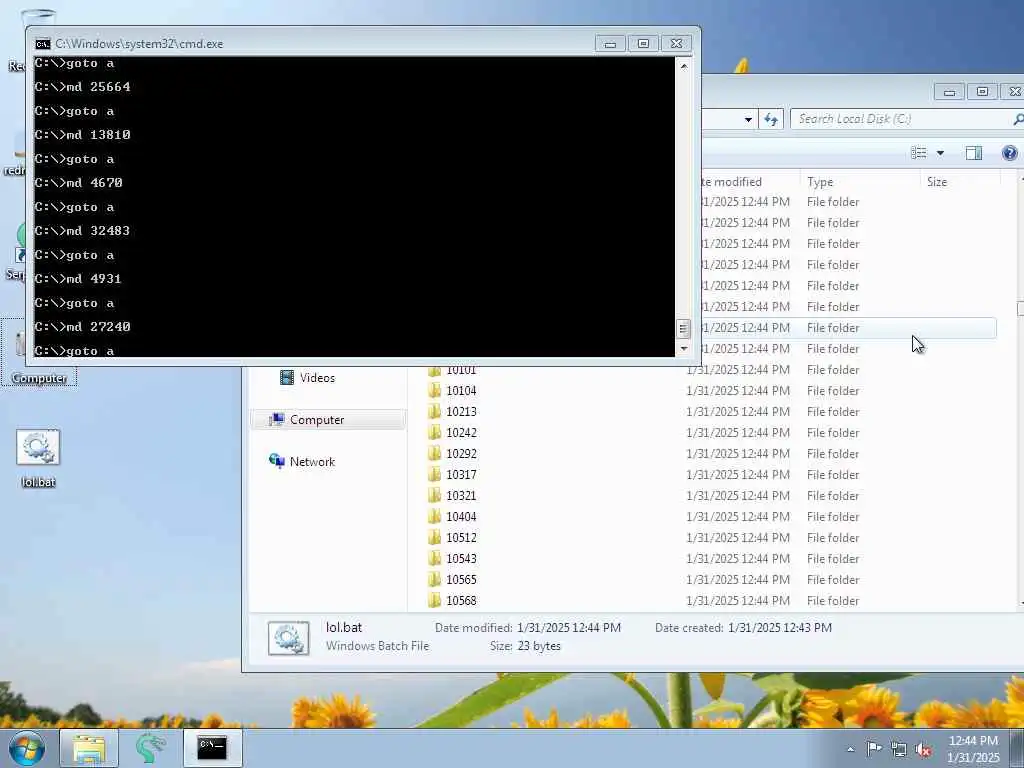Open Explorer help button
The width and height of the screenshot is (1024, 768).
[x=1010, y=153]
